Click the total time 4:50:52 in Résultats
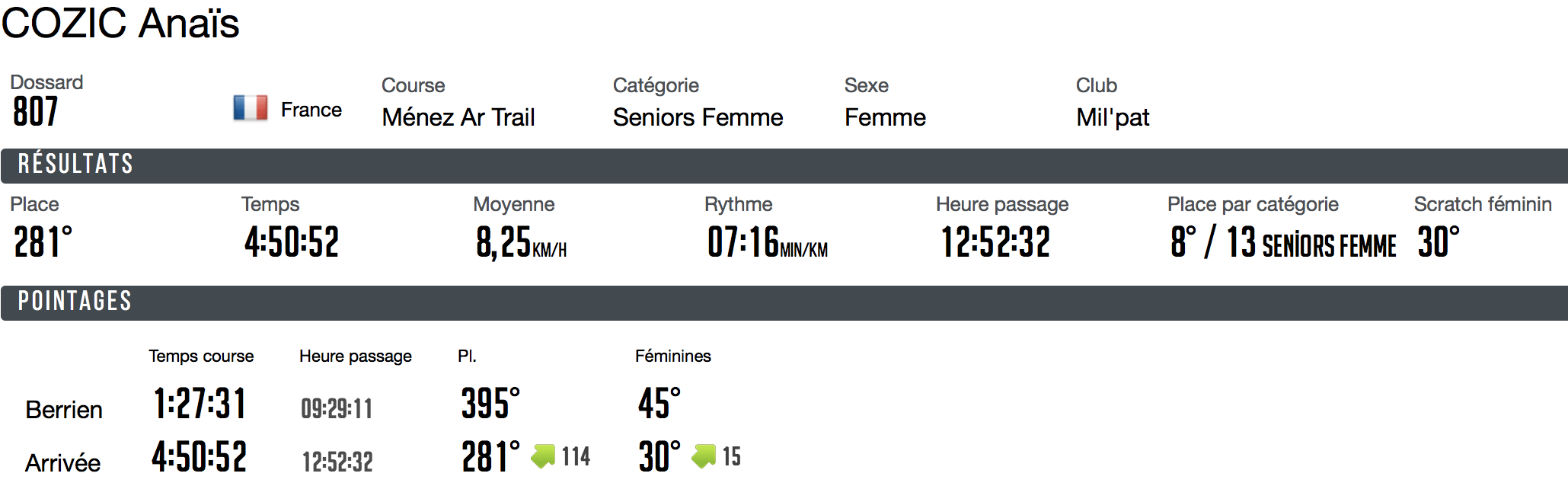The width and height of the screenshot is (1568, 502). 292,242
